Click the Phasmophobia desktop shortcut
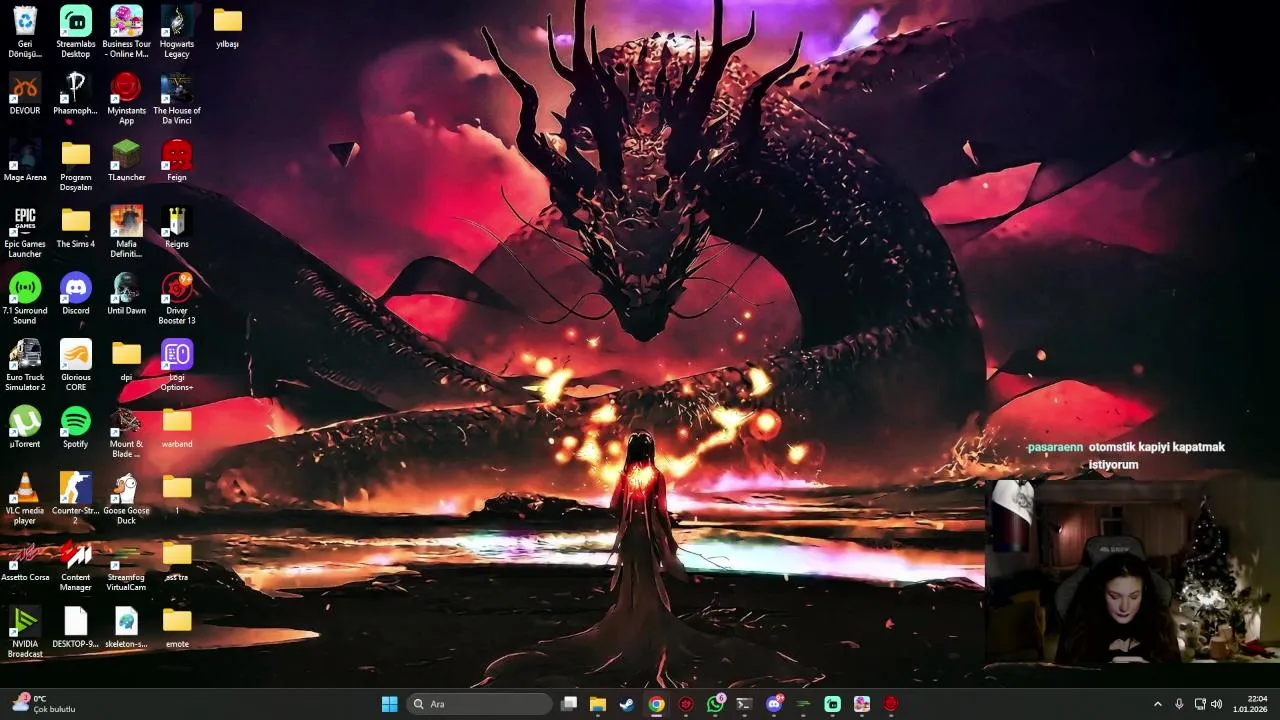This screenshot has width=1280, height=720. (76, 94)
